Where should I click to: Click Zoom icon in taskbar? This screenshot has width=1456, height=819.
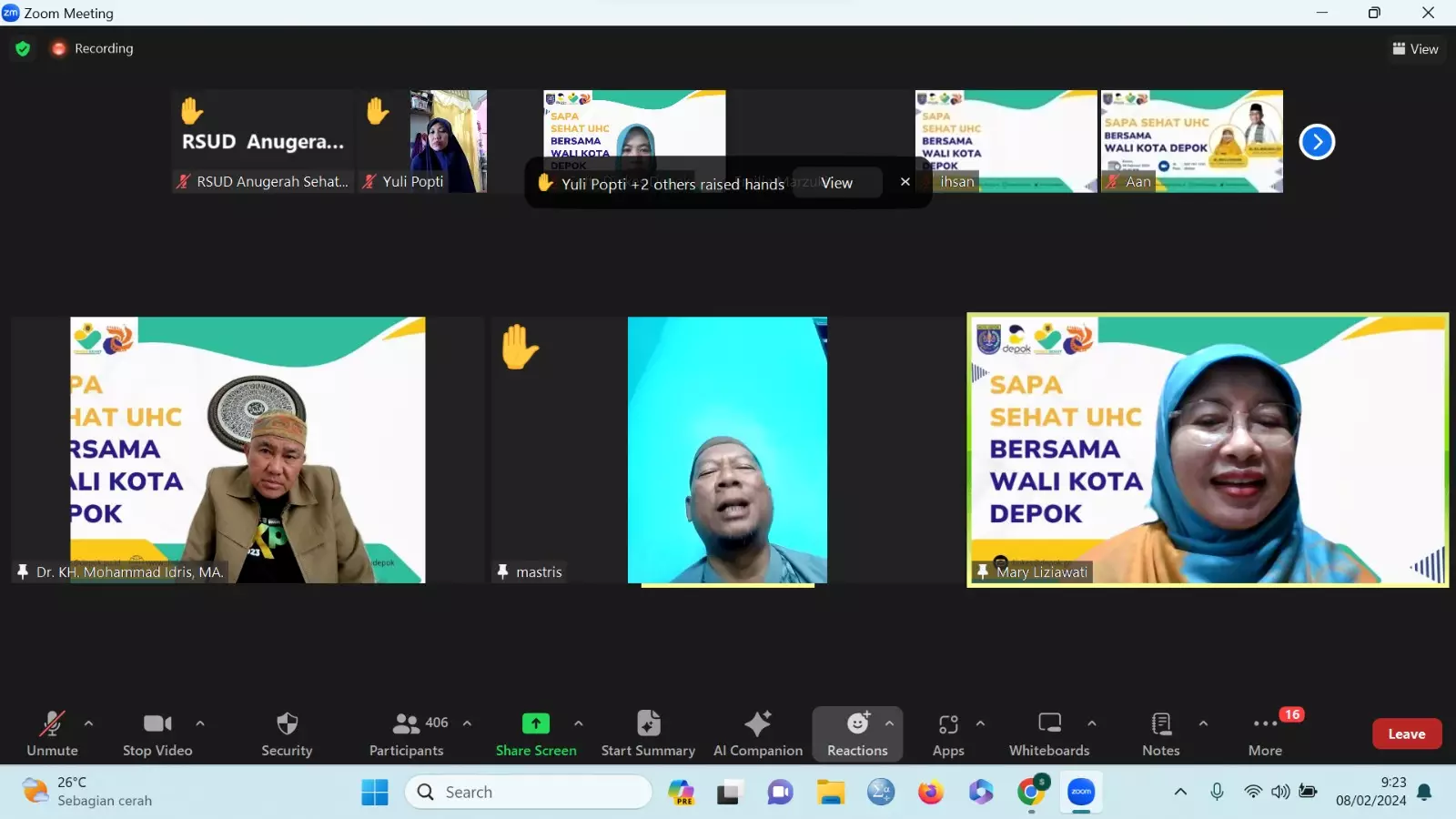click(x=1081, y=793)
